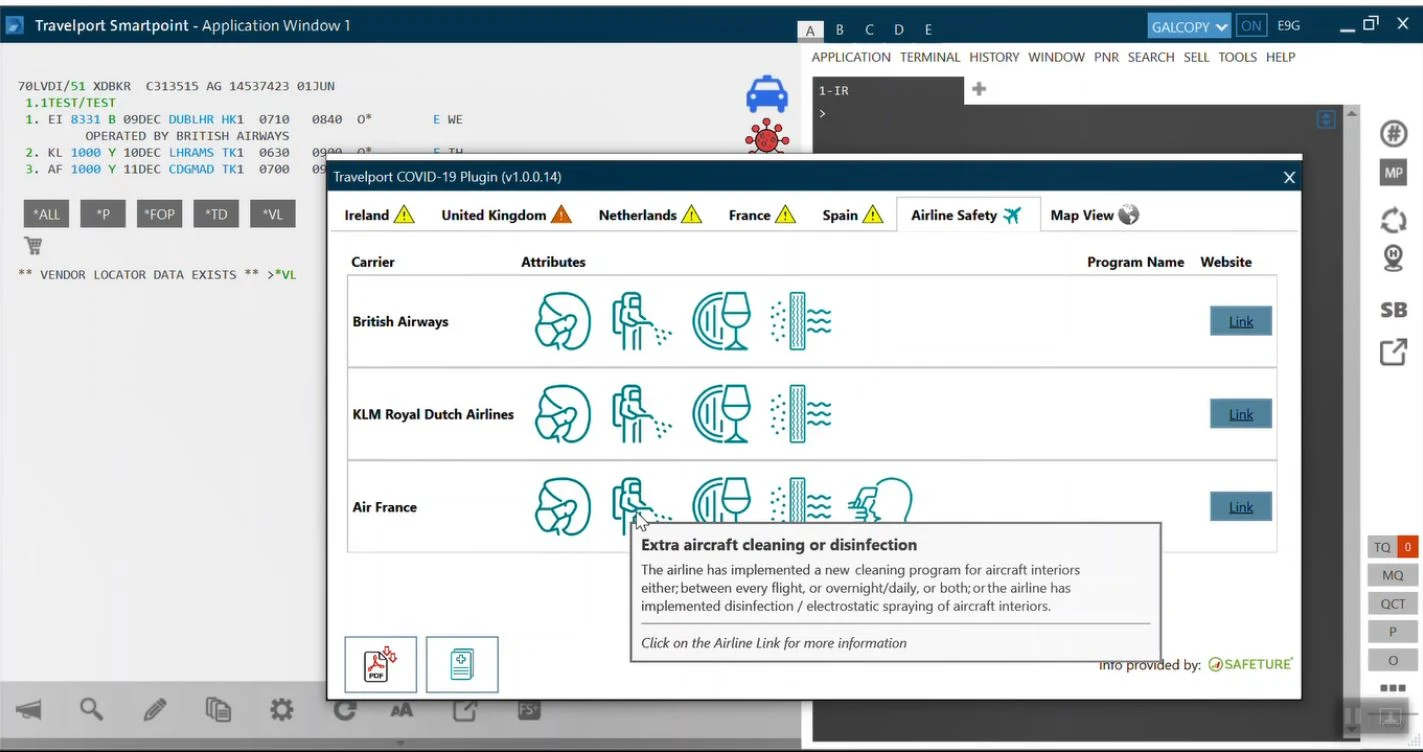The image size is (1423, 752).
Task: Open the HISTORY menu
Action: click(994, 57)
